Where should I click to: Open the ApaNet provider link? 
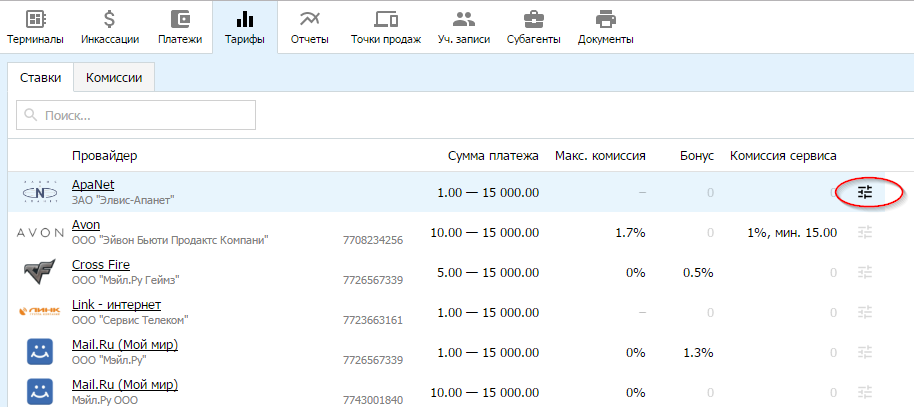[93, 185]
